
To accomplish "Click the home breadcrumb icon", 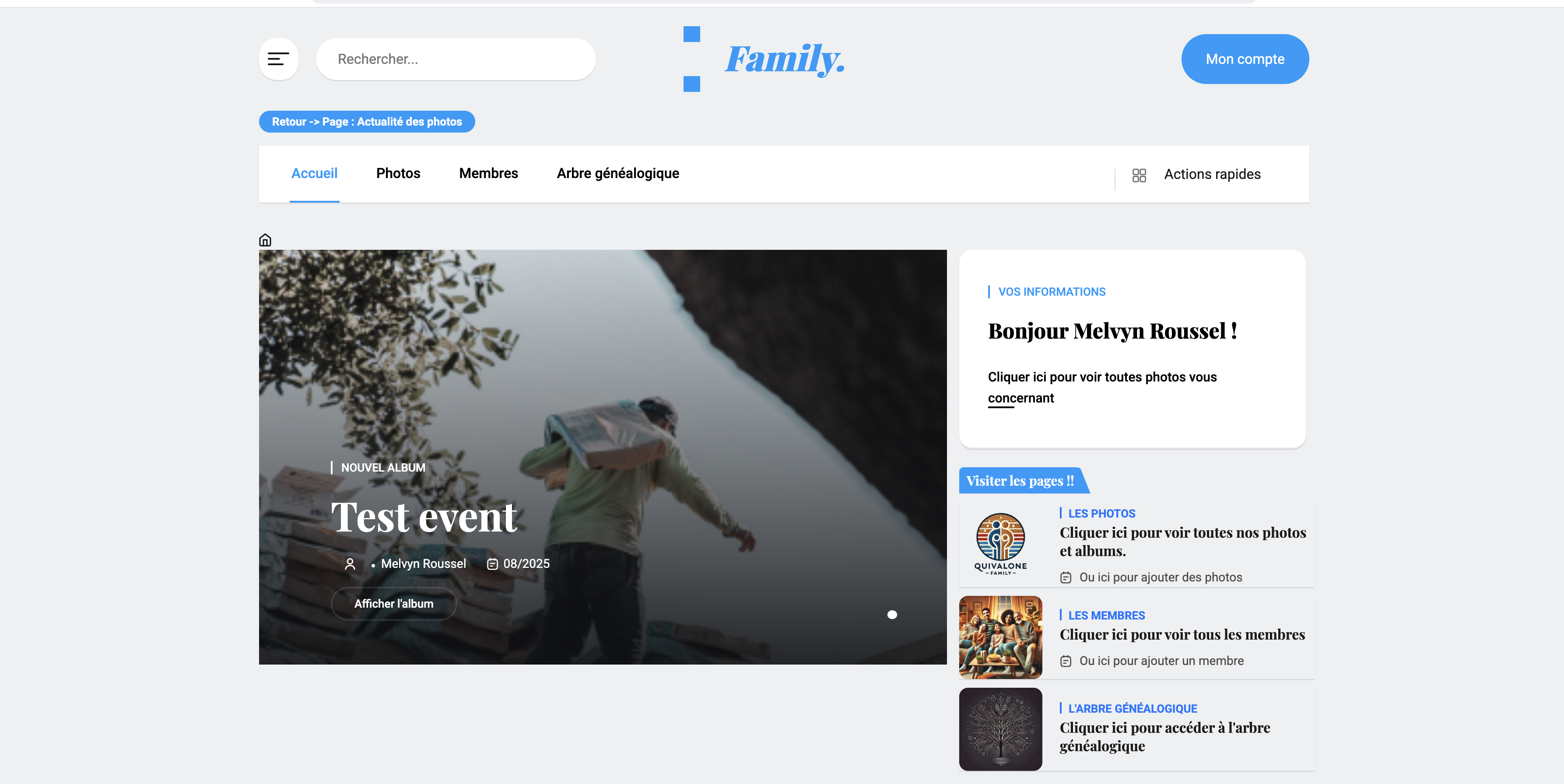I will pos(265,240).
